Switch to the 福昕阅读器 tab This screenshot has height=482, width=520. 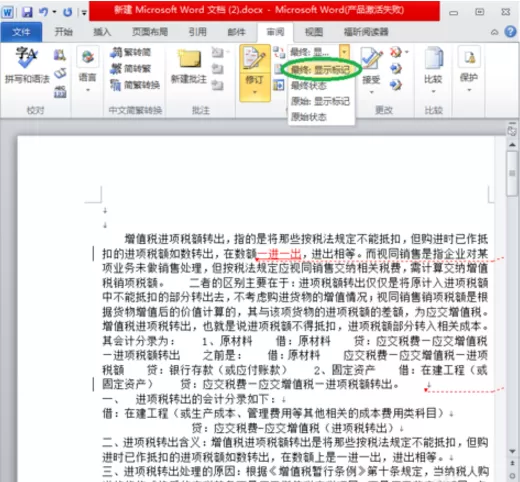pos(366,32)
